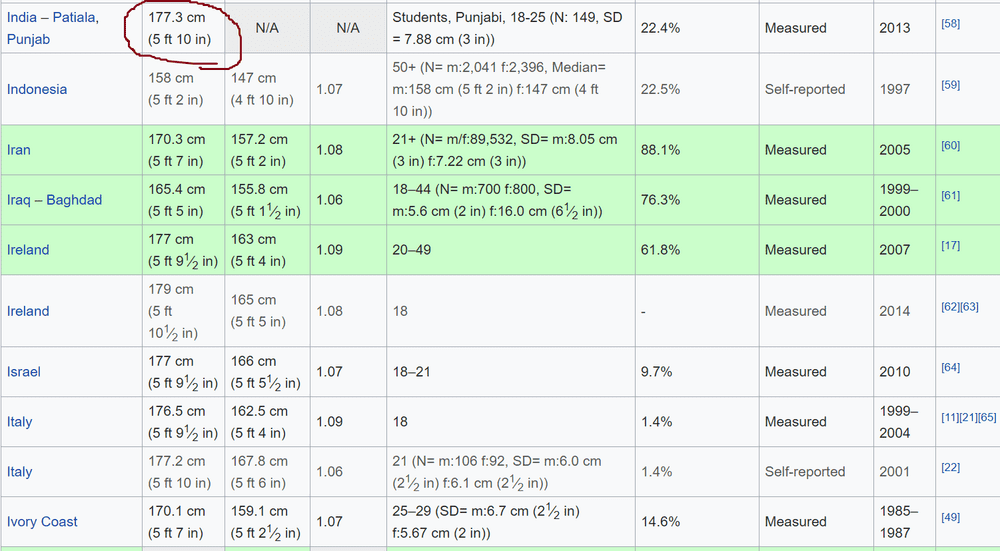Image resolution: width=1000 pixels, height=551 pixels.
Task: Click the Italy link in the self-reported row
Action: 19,472
